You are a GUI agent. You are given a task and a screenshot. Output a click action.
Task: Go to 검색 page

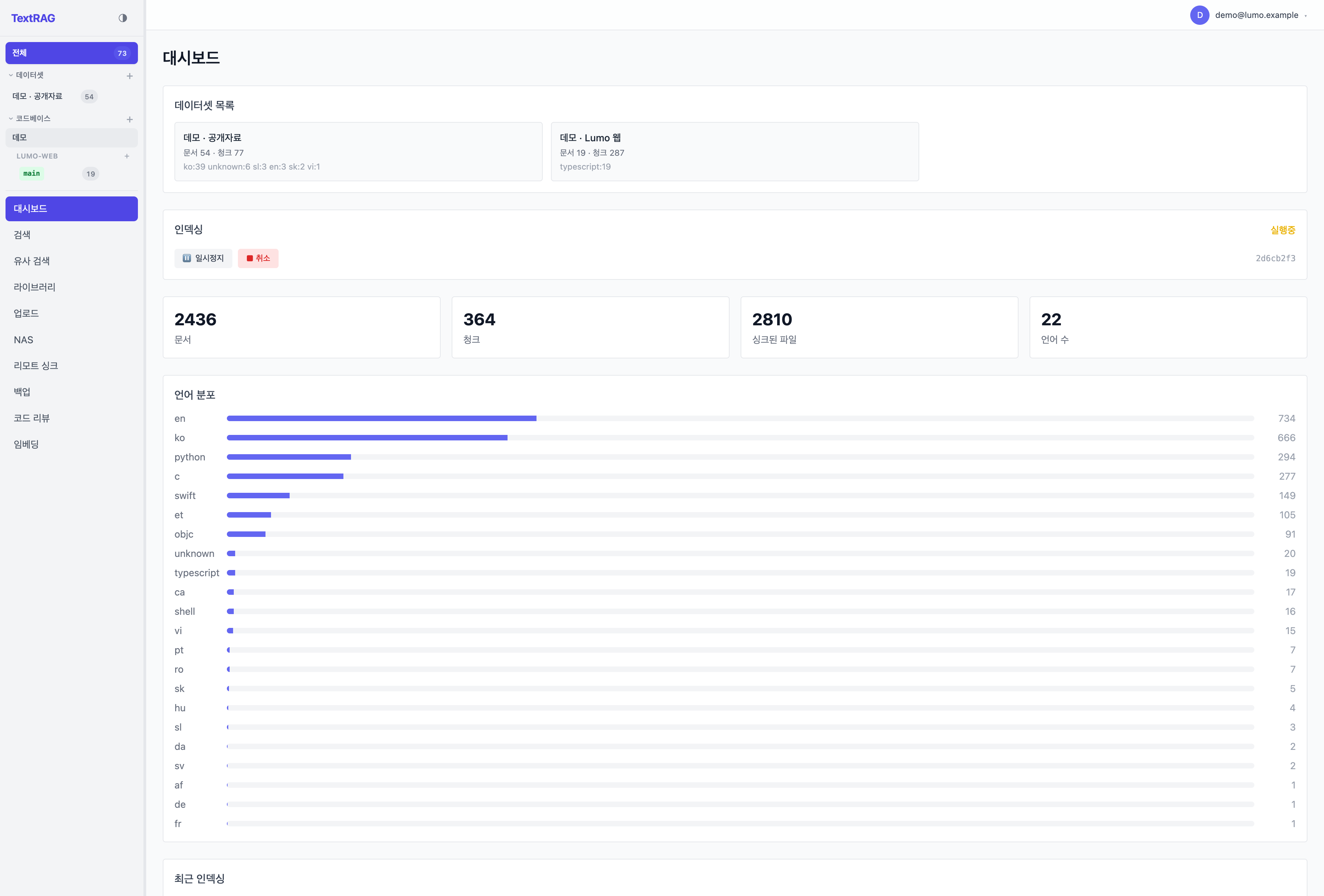click(x=72, y=235)
